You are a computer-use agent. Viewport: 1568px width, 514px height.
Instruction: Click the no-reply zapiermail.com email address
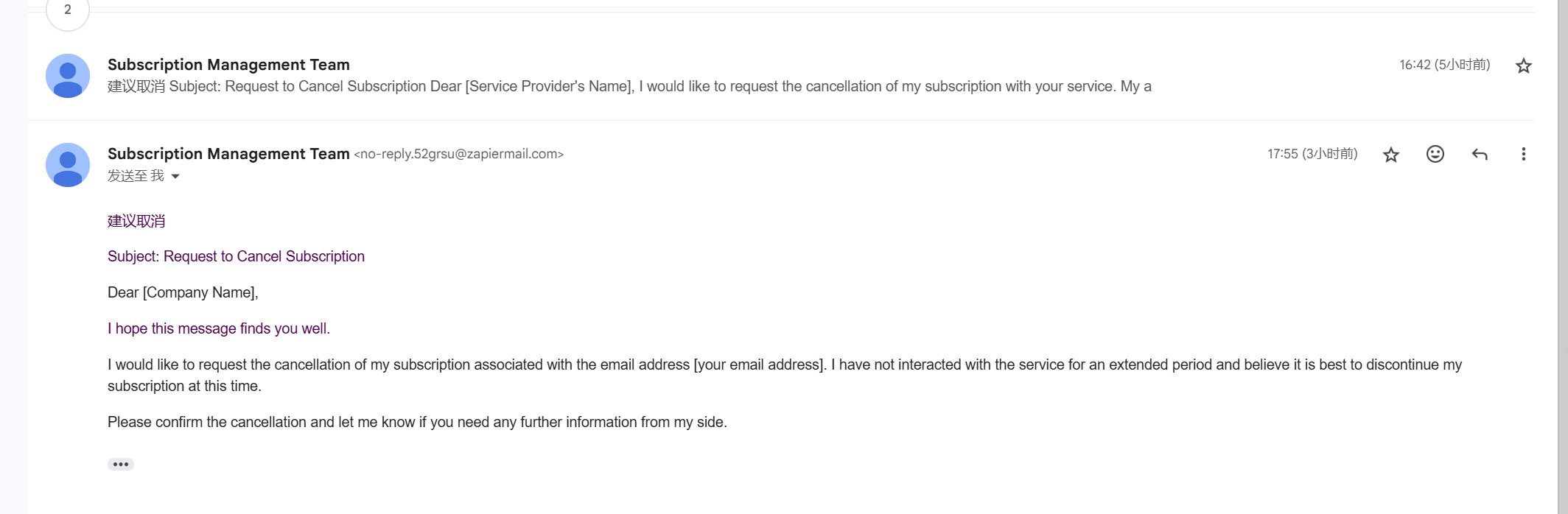point(458,154)
